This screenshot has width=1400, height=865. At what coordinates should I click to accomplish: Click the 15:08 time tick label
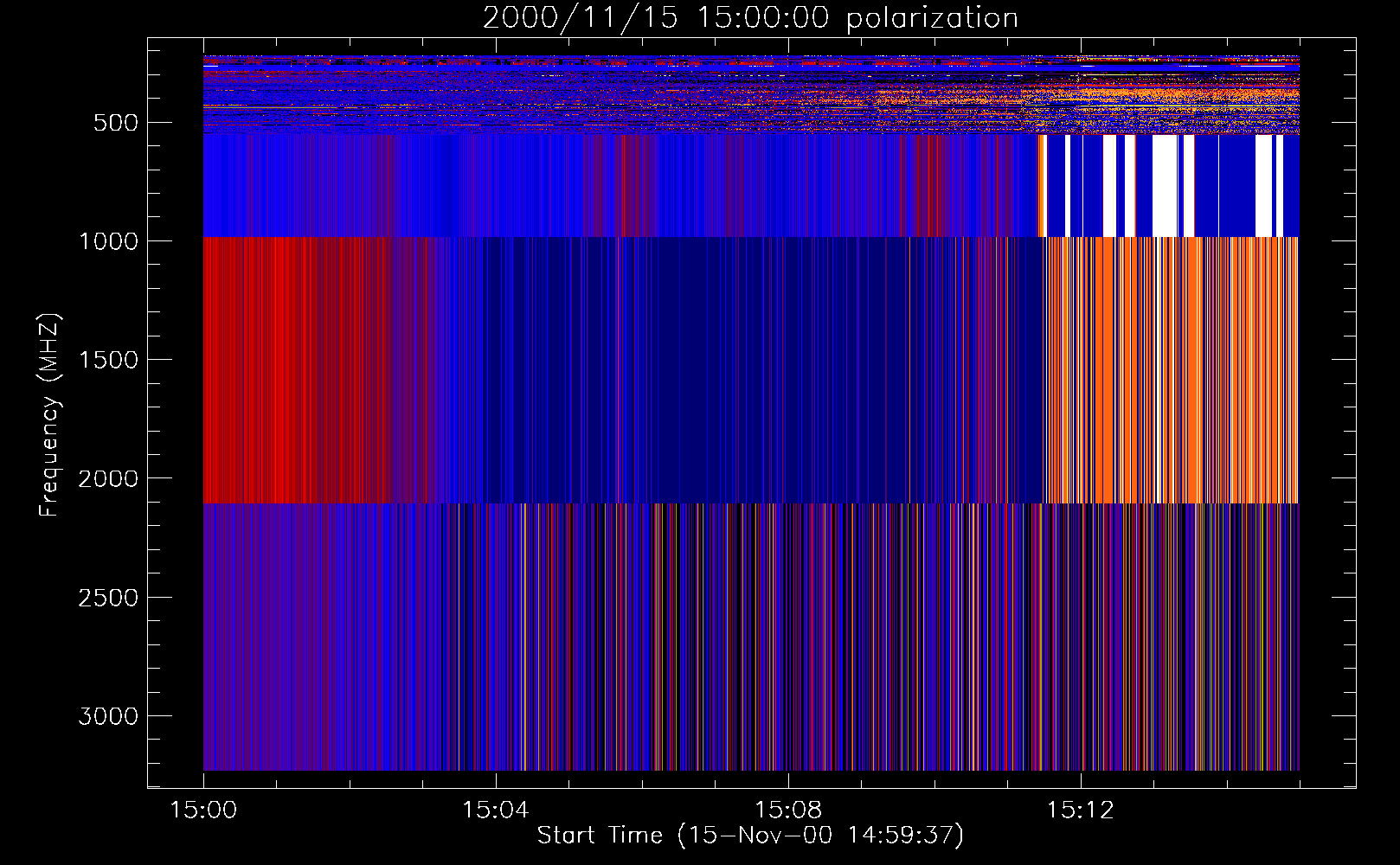point(787,811)
